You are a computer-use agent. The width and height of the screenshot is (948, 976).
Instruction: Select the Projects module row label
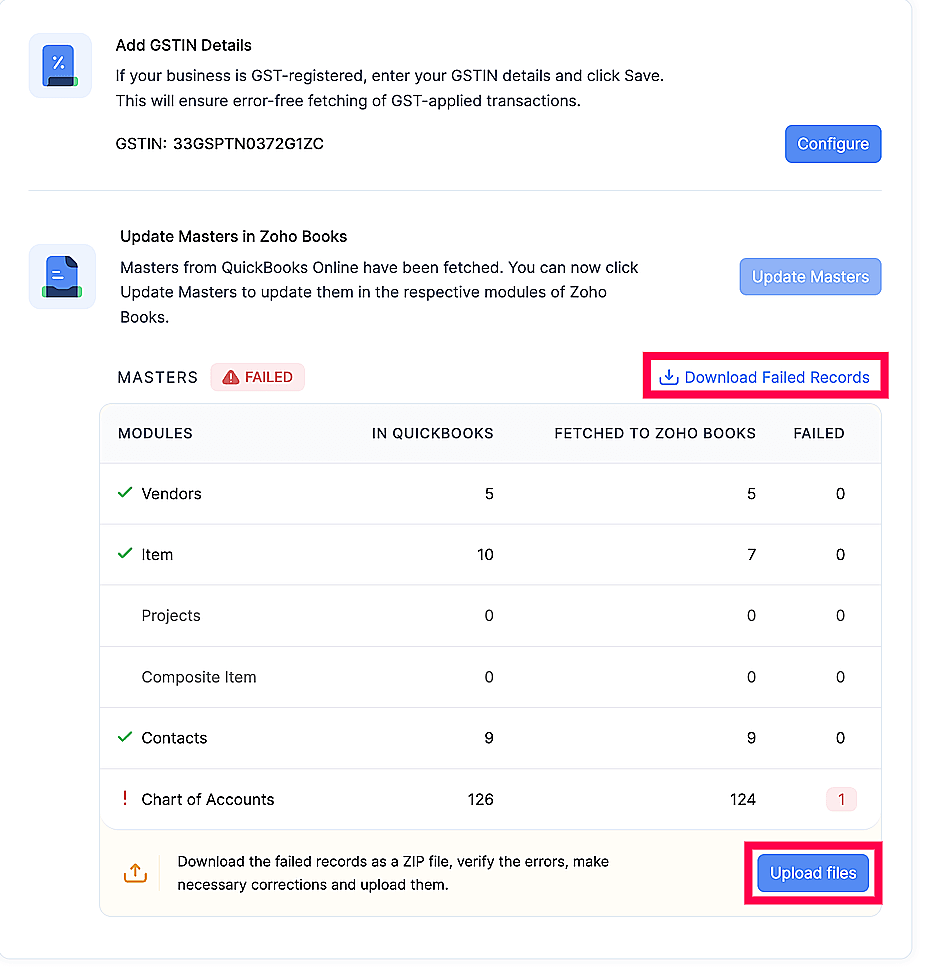click(171, 616)
